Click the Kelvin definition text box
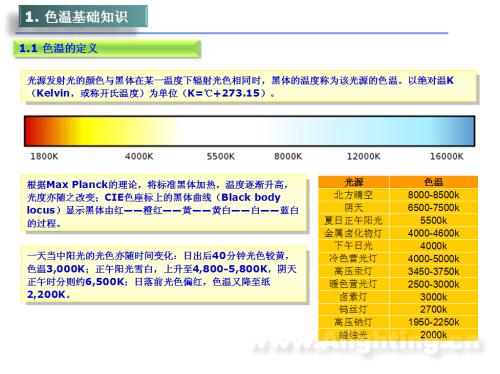This screenshot has width=500, height=374. tap(250, 86)
